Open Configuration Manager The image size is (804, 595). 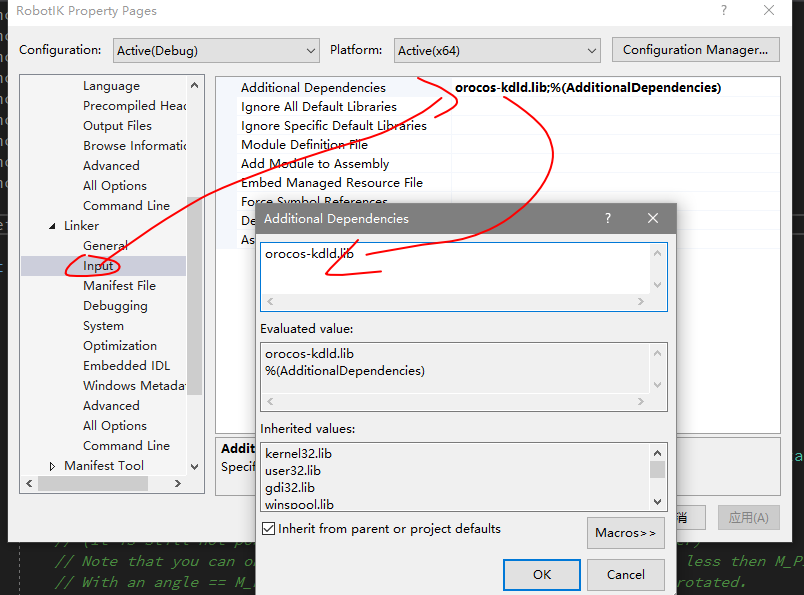tap(695, 49)
